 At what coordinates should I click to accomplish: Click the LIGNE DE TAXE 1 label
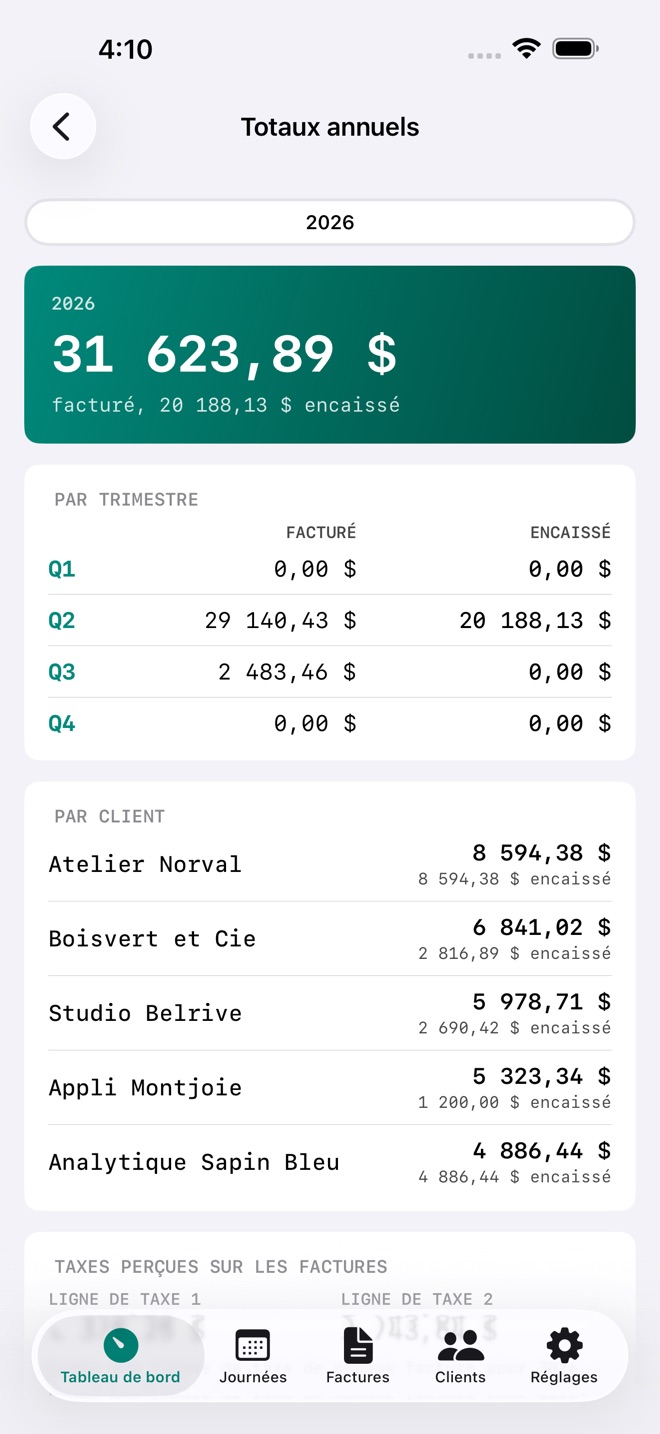125,1299
